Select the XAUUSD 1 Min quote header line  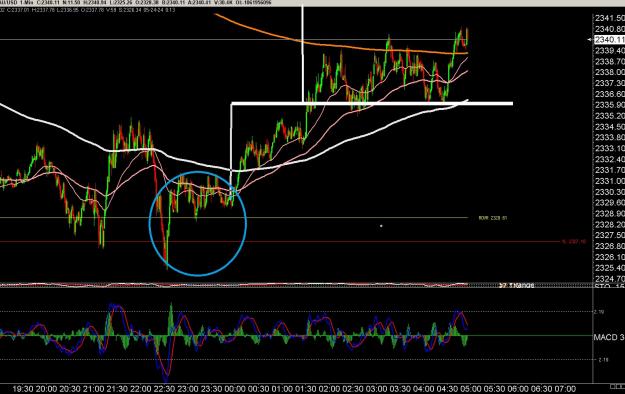pyautogui.click(x=136, y=2)
